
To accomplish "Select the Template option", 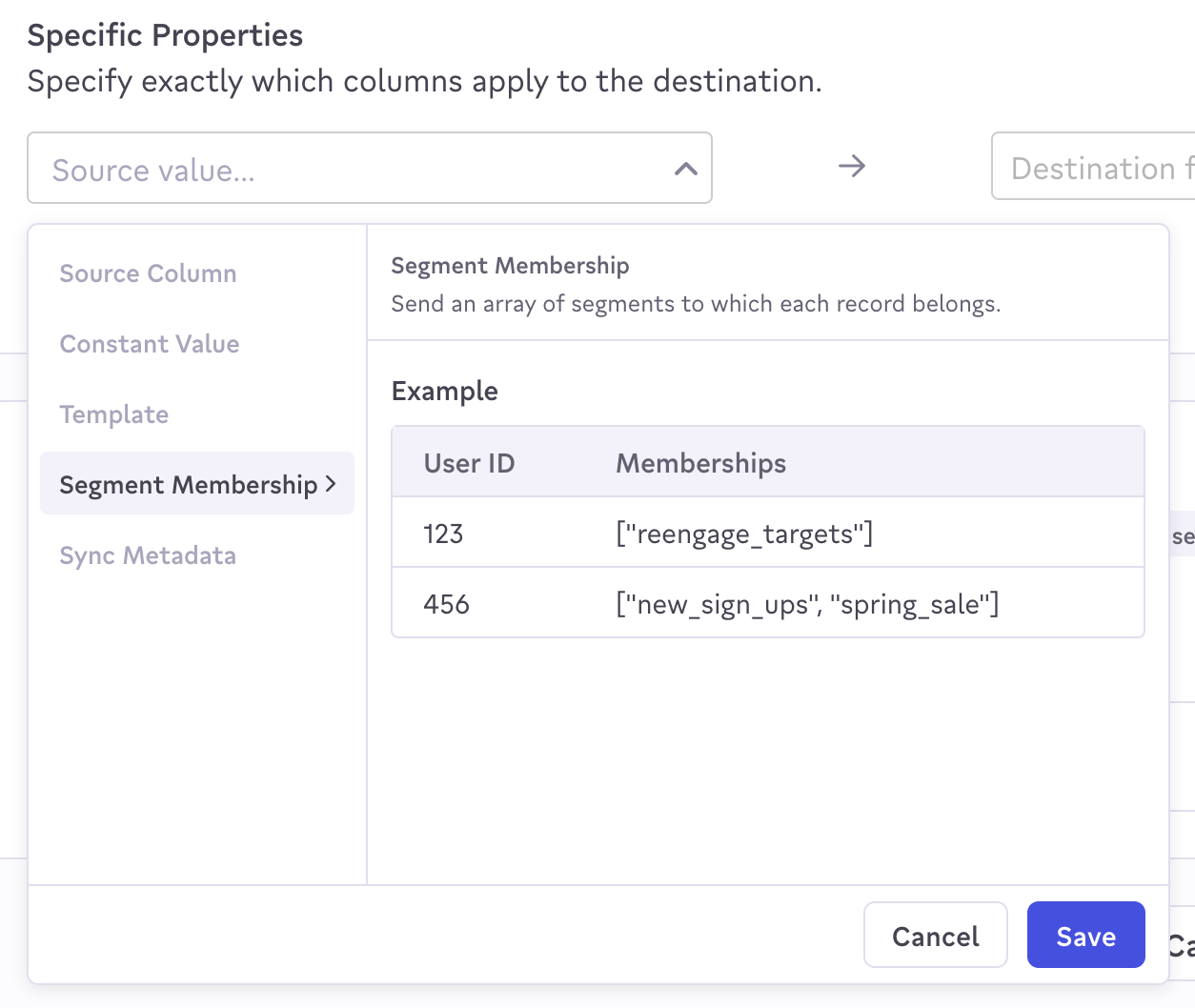I will point(114,414).
